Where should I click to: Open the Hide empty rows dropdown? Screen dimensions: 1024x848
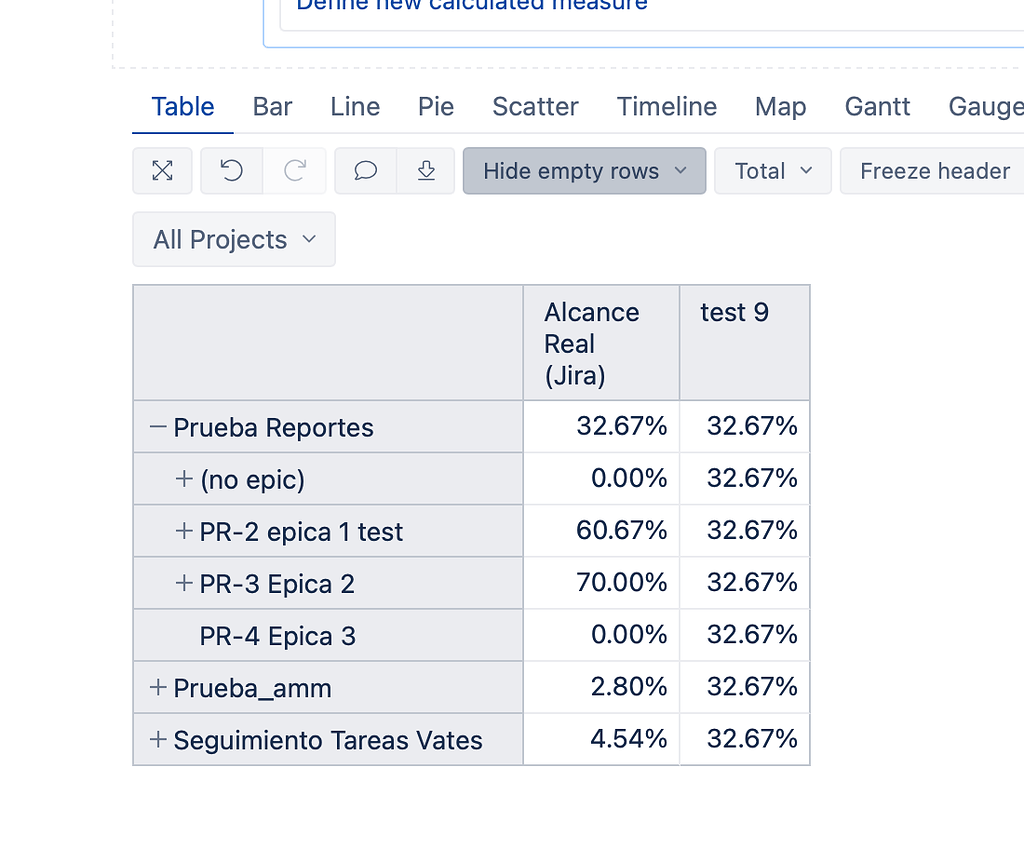[x=584, y=171]
